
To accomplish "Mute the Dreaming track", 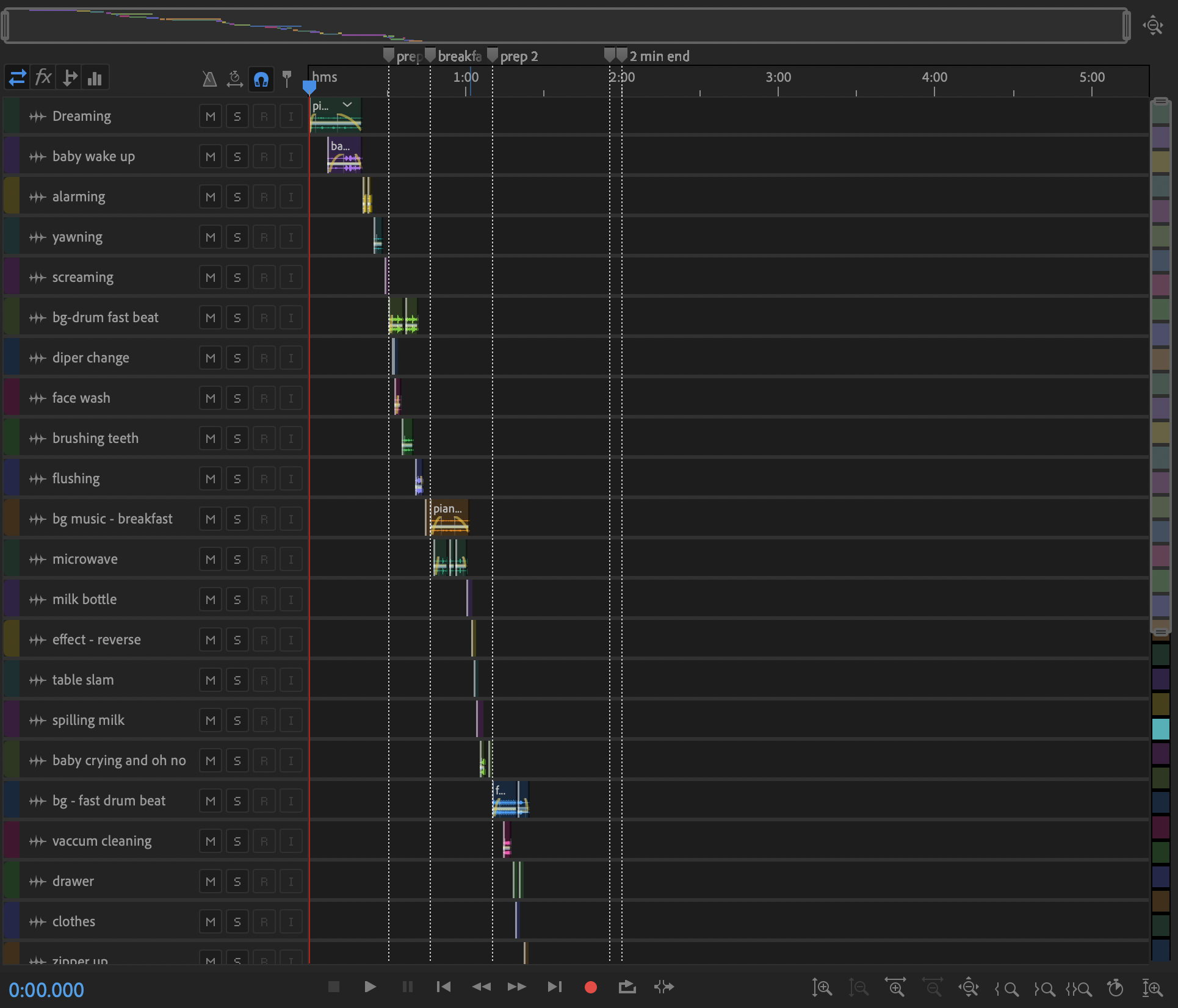I will (x=211, y=116).
